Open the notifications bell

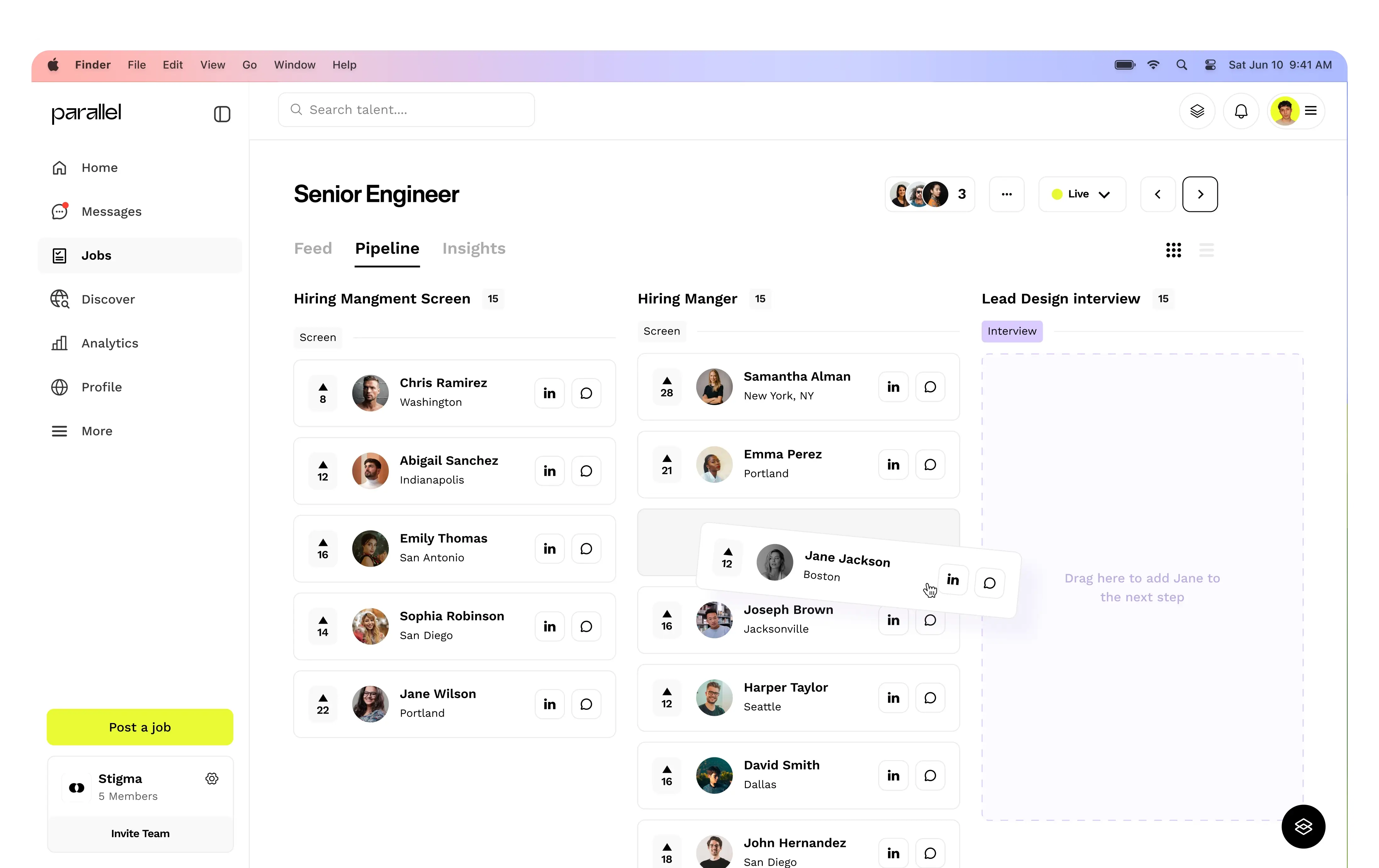pos(1240,111)
